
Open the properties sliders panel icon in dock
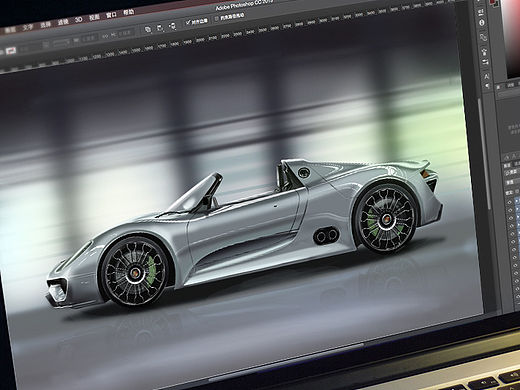(481, 13)
